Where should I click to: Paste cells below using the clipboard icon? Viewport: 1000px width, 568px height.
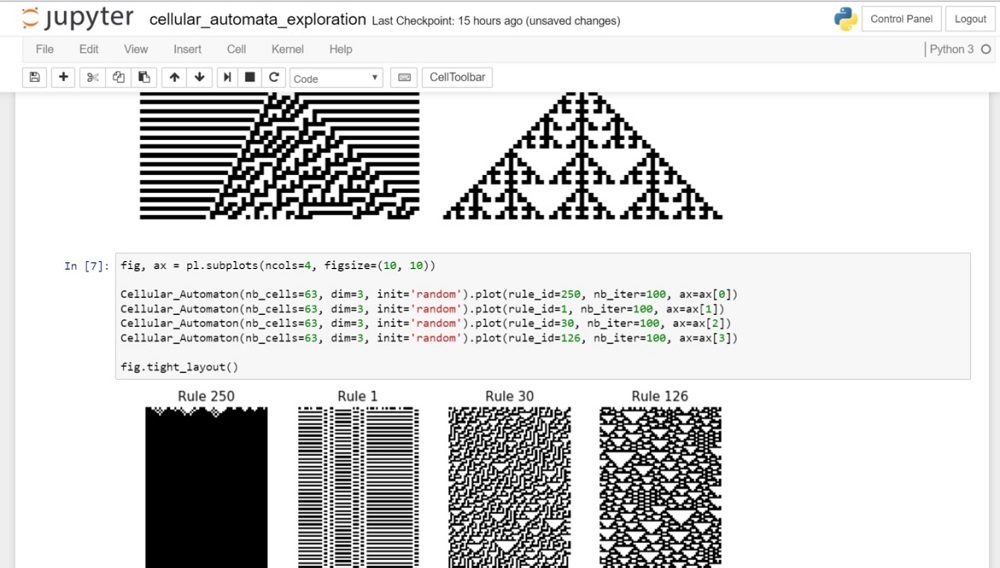(144, 77)
